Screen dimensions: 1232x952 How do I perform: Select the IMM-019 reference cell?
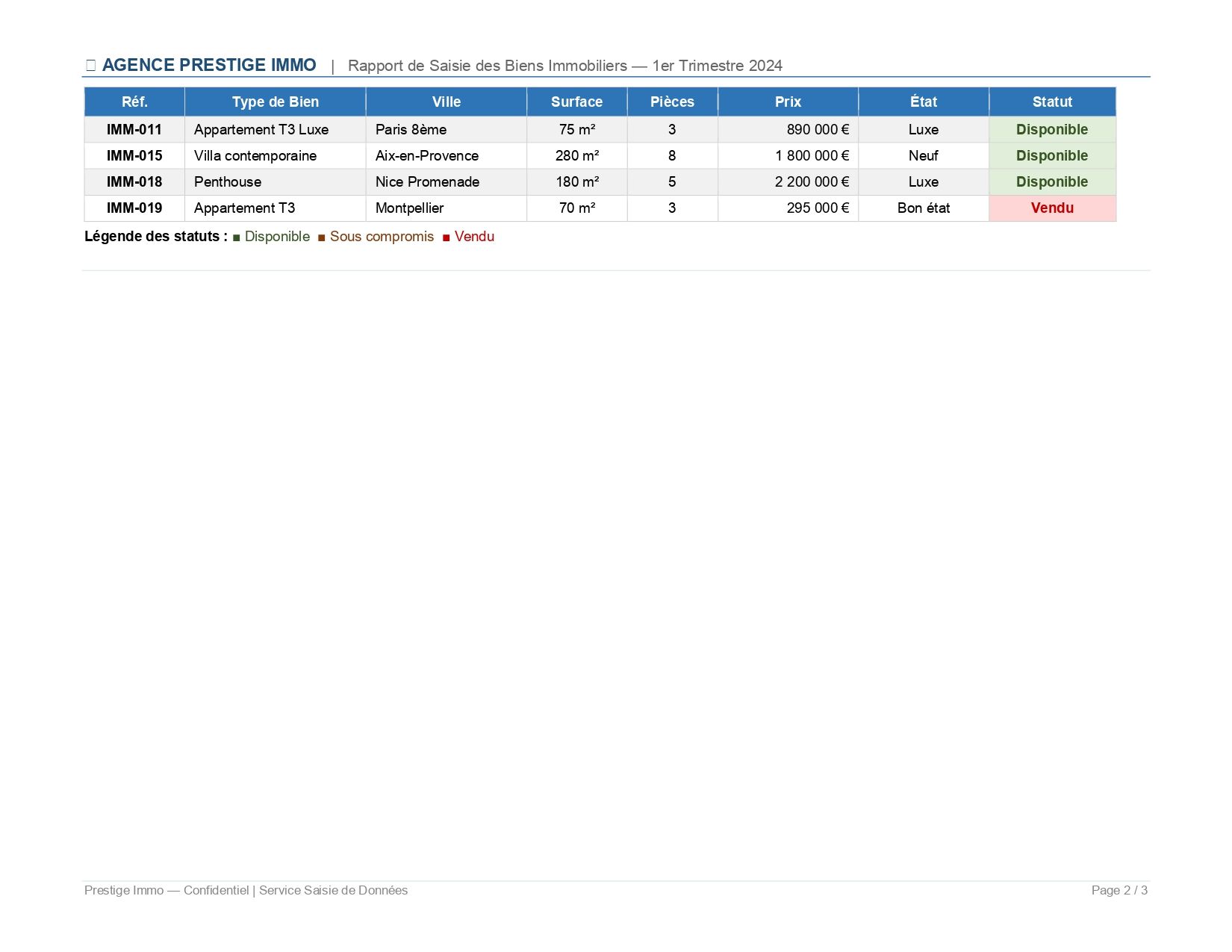click(134, 208)
